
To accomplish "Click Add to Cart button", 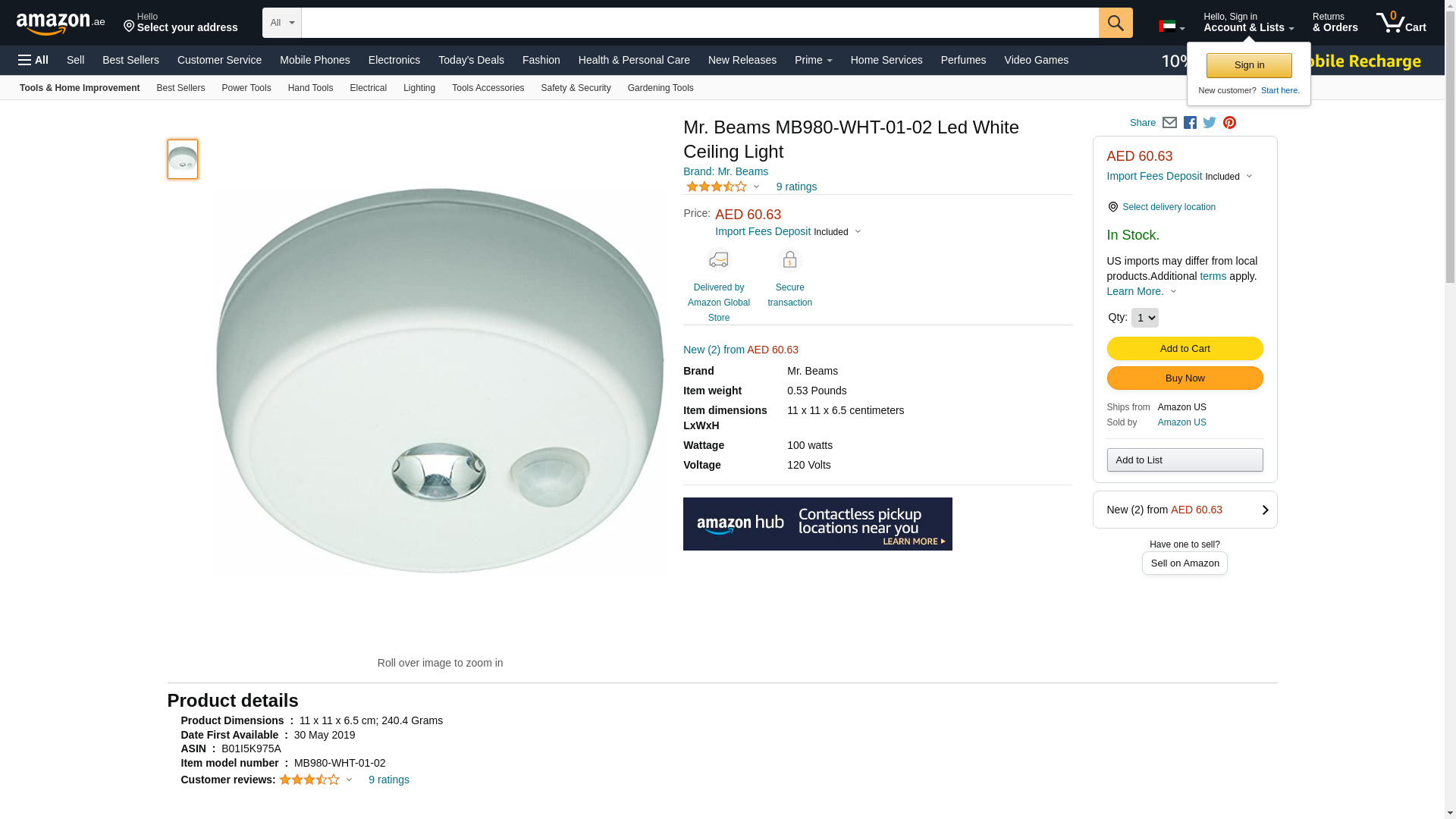I will [x=1185, y=349].
